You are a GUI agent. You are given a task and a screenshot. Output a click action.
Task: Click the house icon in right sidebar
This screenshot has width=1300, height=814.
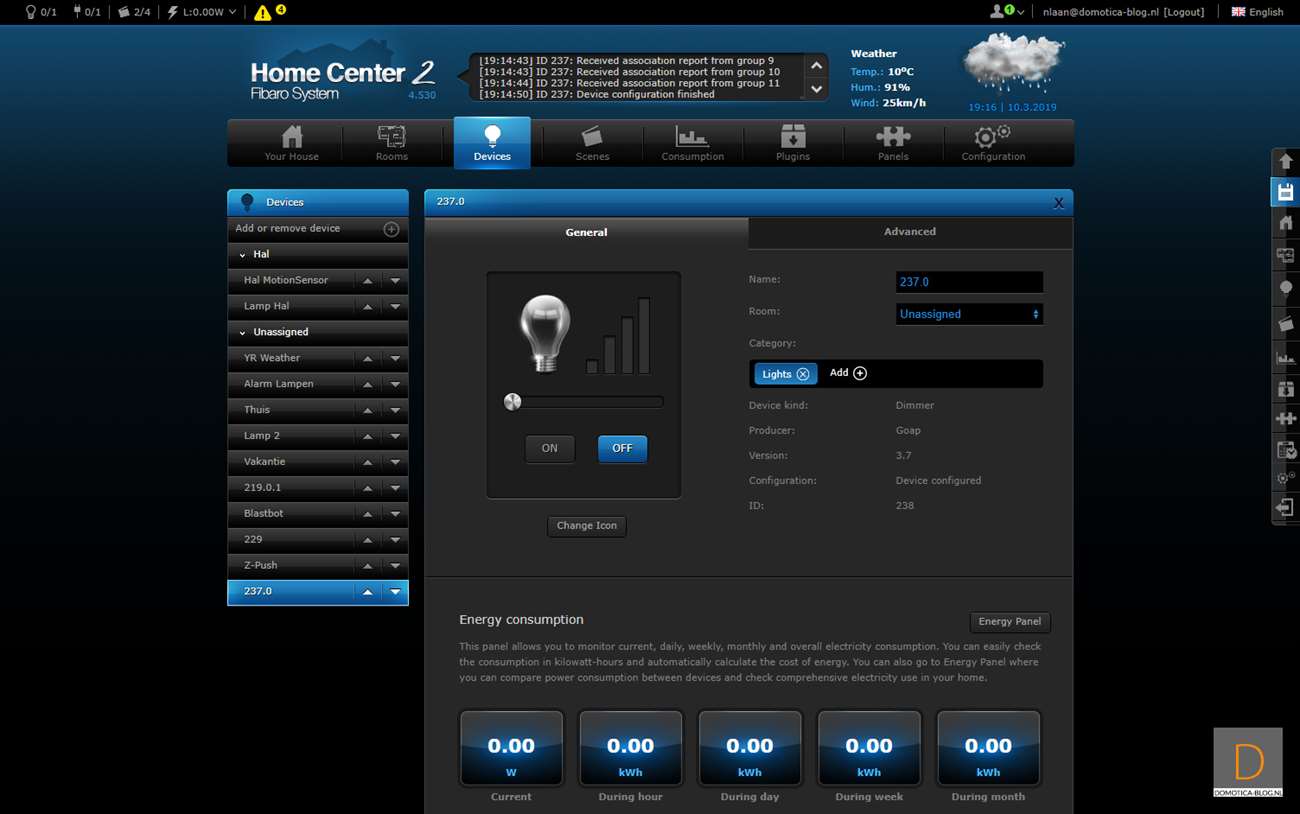1286,223
